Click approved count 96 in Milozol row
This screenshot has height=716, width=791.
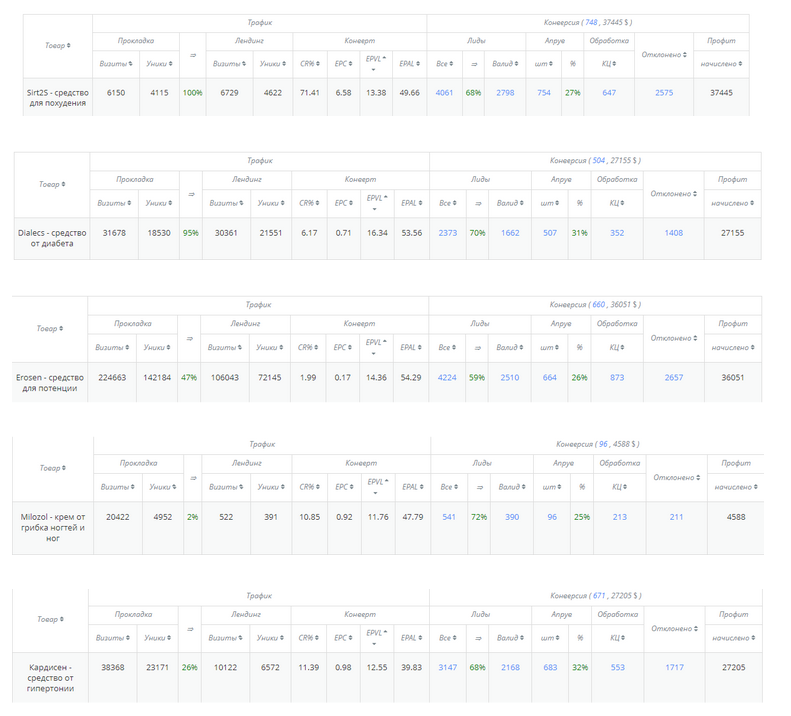551,517
